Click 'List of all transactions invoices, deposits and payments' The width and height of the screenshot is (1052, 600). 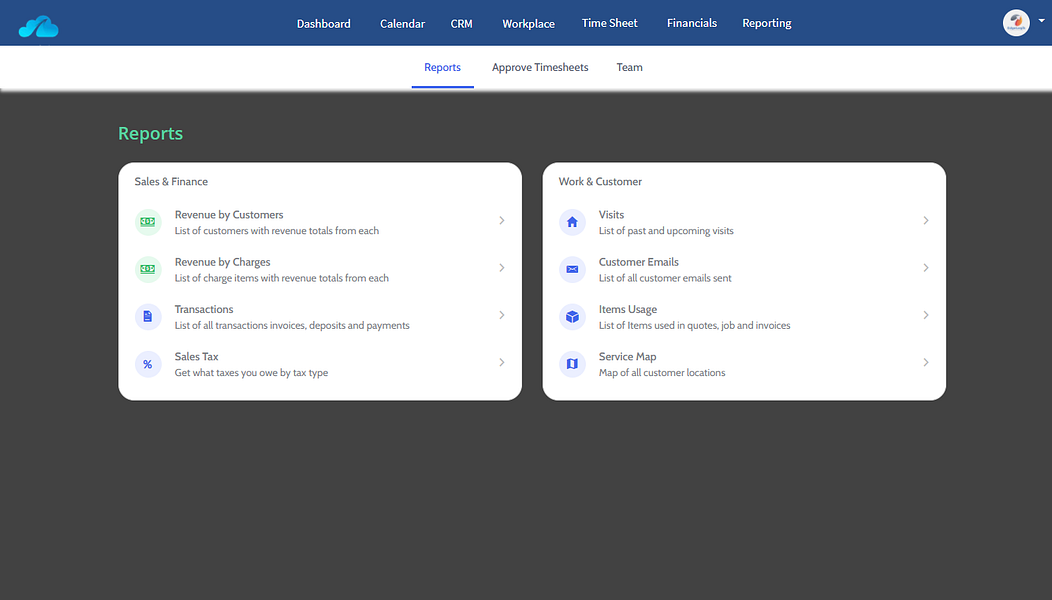[292, 326]
